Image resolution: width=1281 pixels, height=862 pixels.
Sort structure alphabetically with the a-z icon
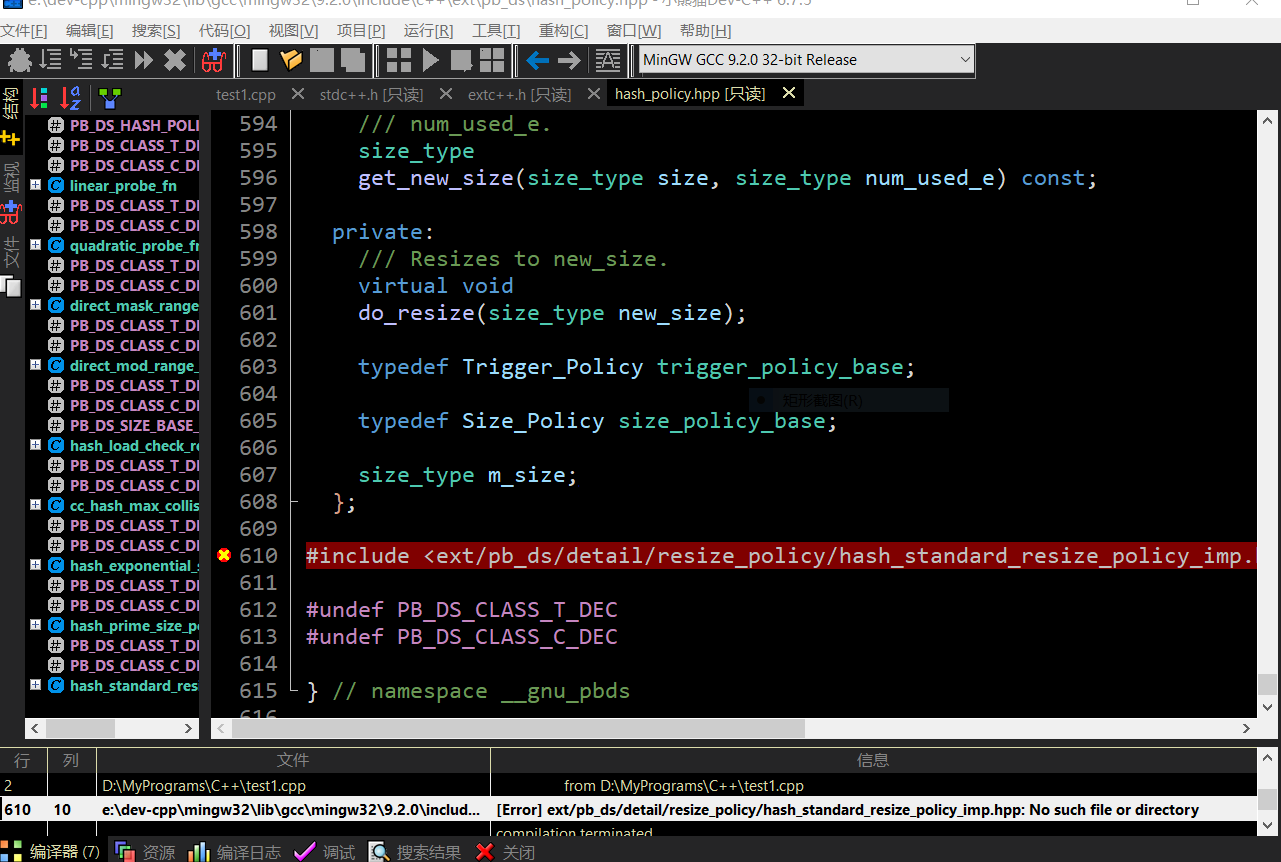pos(70,97)
